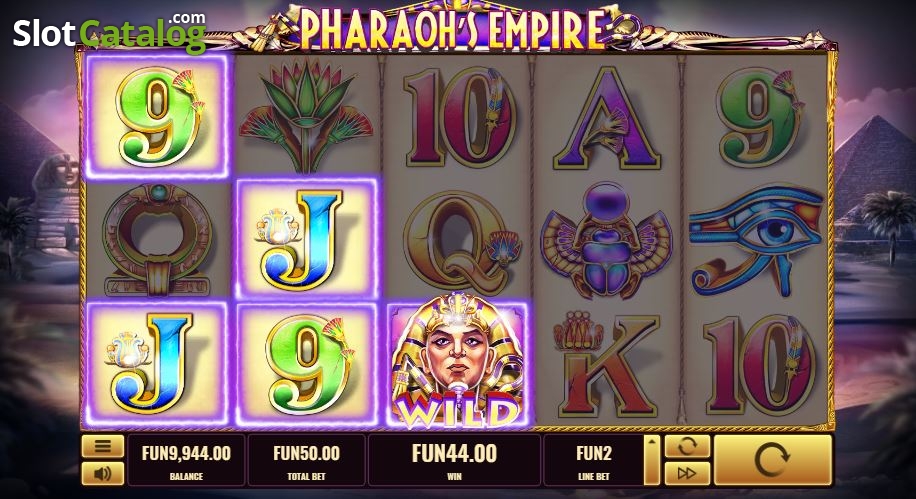The image size is (916, 499).
Task: Click the golden Q symbol
Action: point(457,241)
